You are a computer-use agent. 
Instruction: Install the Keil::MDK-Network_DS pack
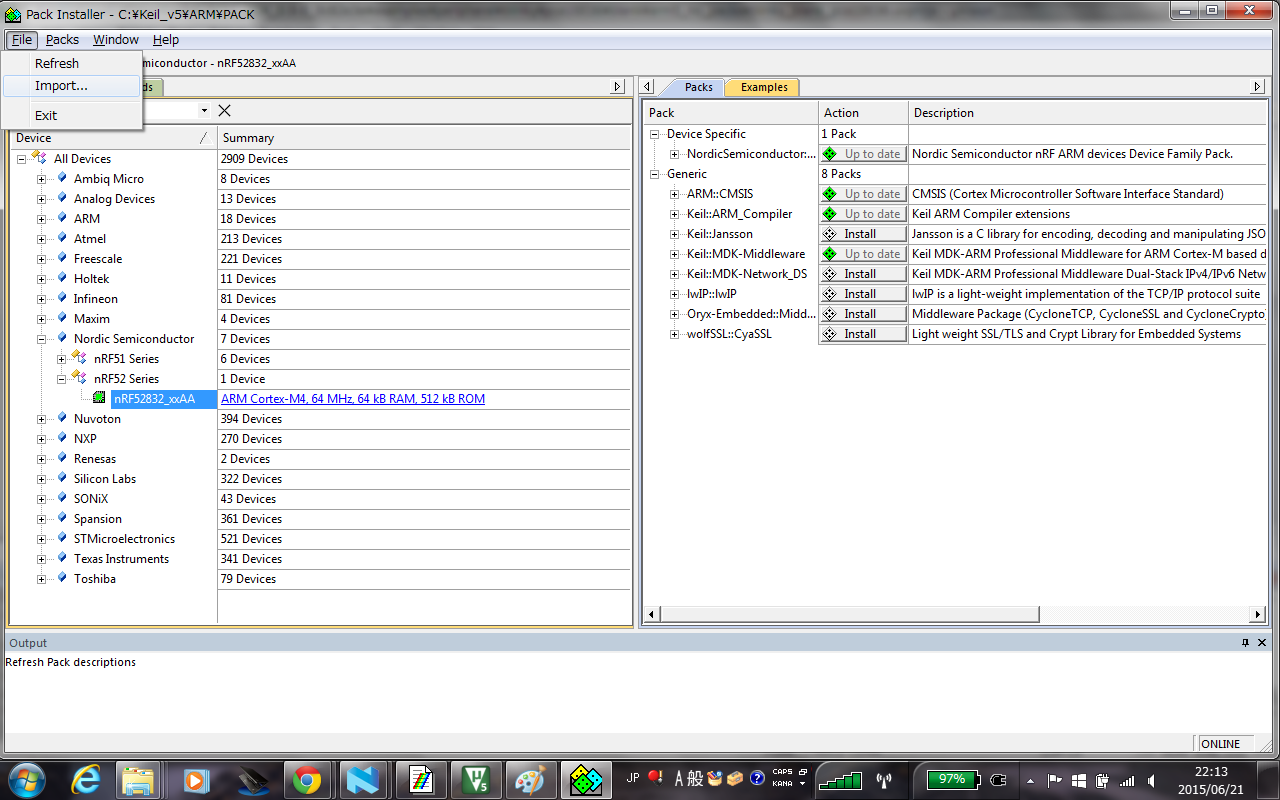[863, 274]
